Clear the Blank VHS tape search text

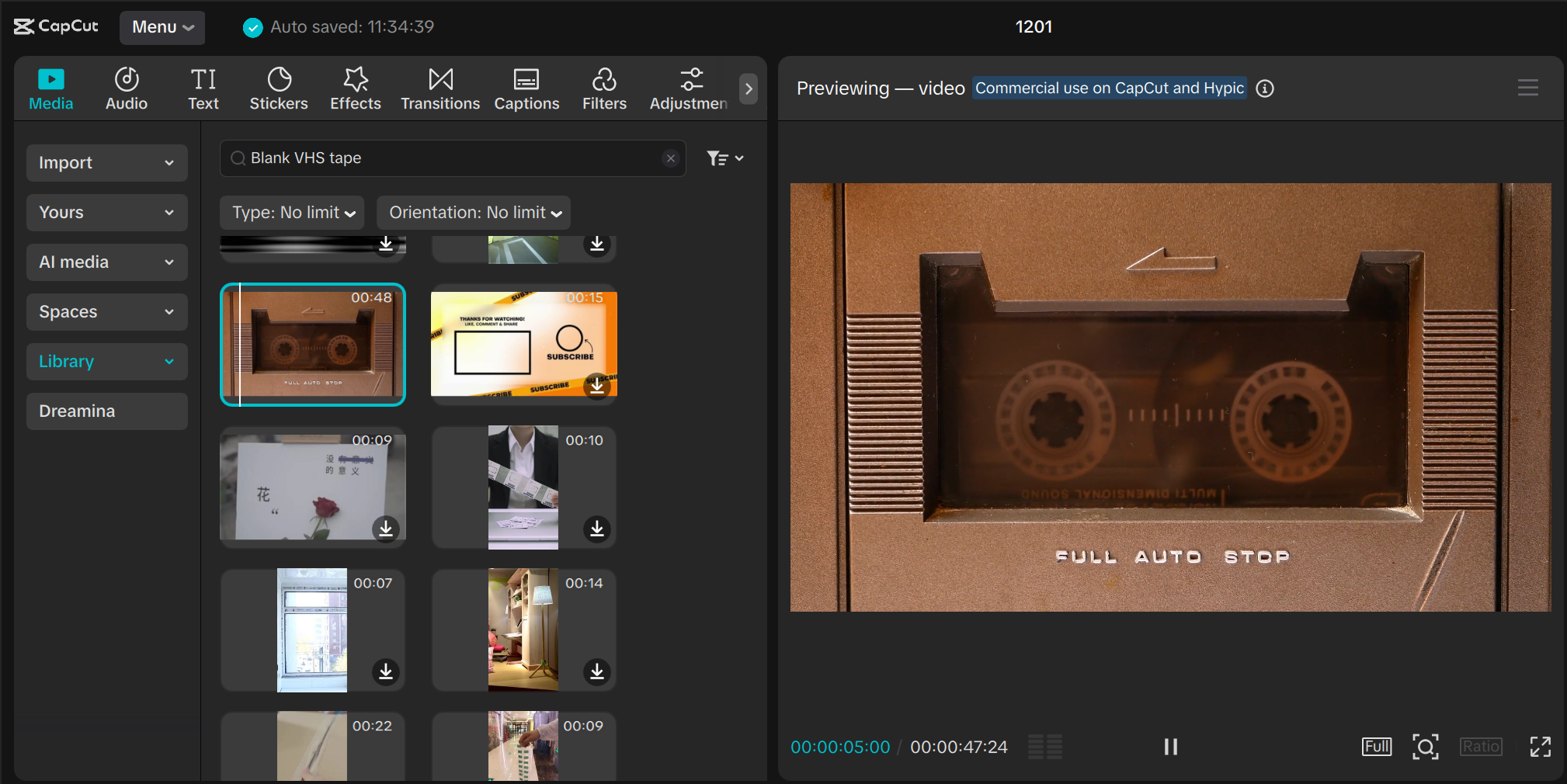coord(670,158)
